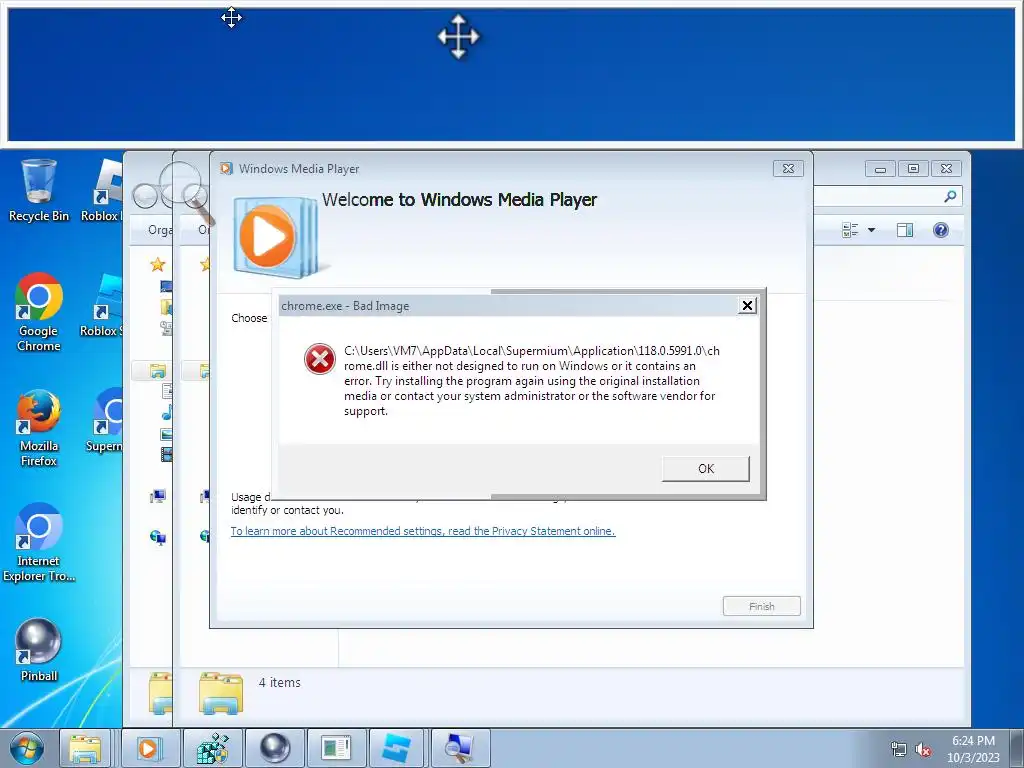The width and height of the screenshot is (1024, 768).
Task: Switch to the Pinball taskbar button
Action: [x=275, y=748]
